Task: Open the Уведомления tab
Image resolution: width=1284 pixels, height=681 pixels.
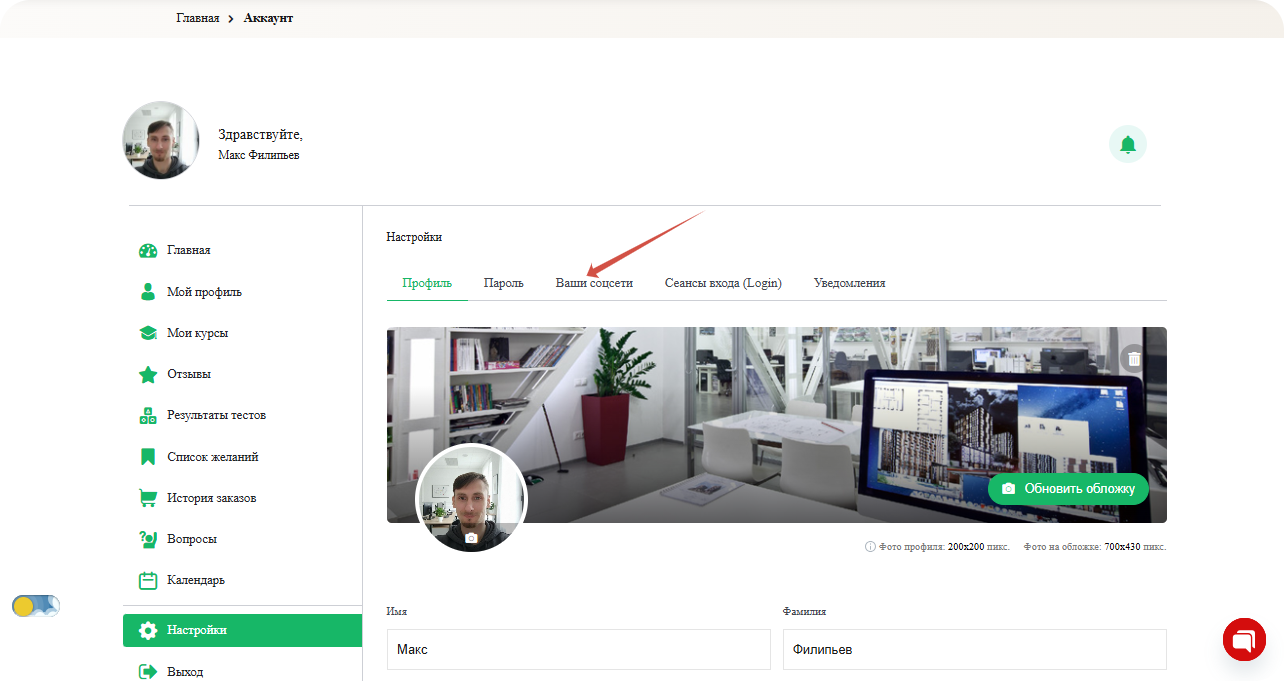Action: pos(849,283)
